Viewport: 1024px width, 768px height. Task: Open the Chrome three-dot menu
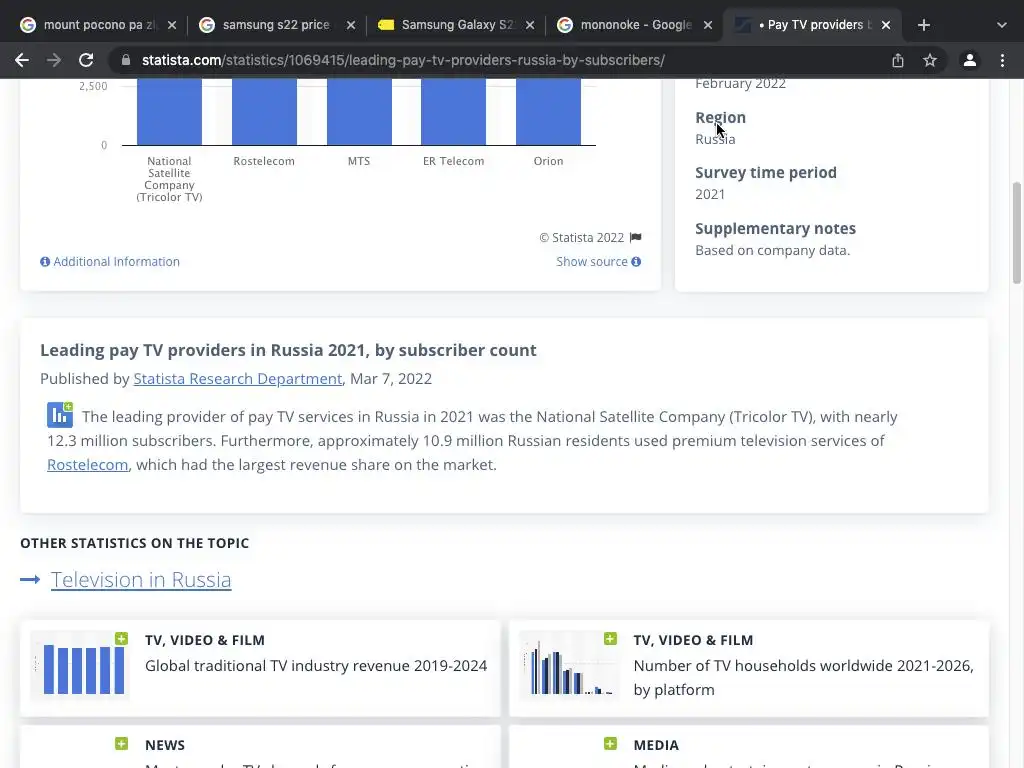[x=1002, y=60]
